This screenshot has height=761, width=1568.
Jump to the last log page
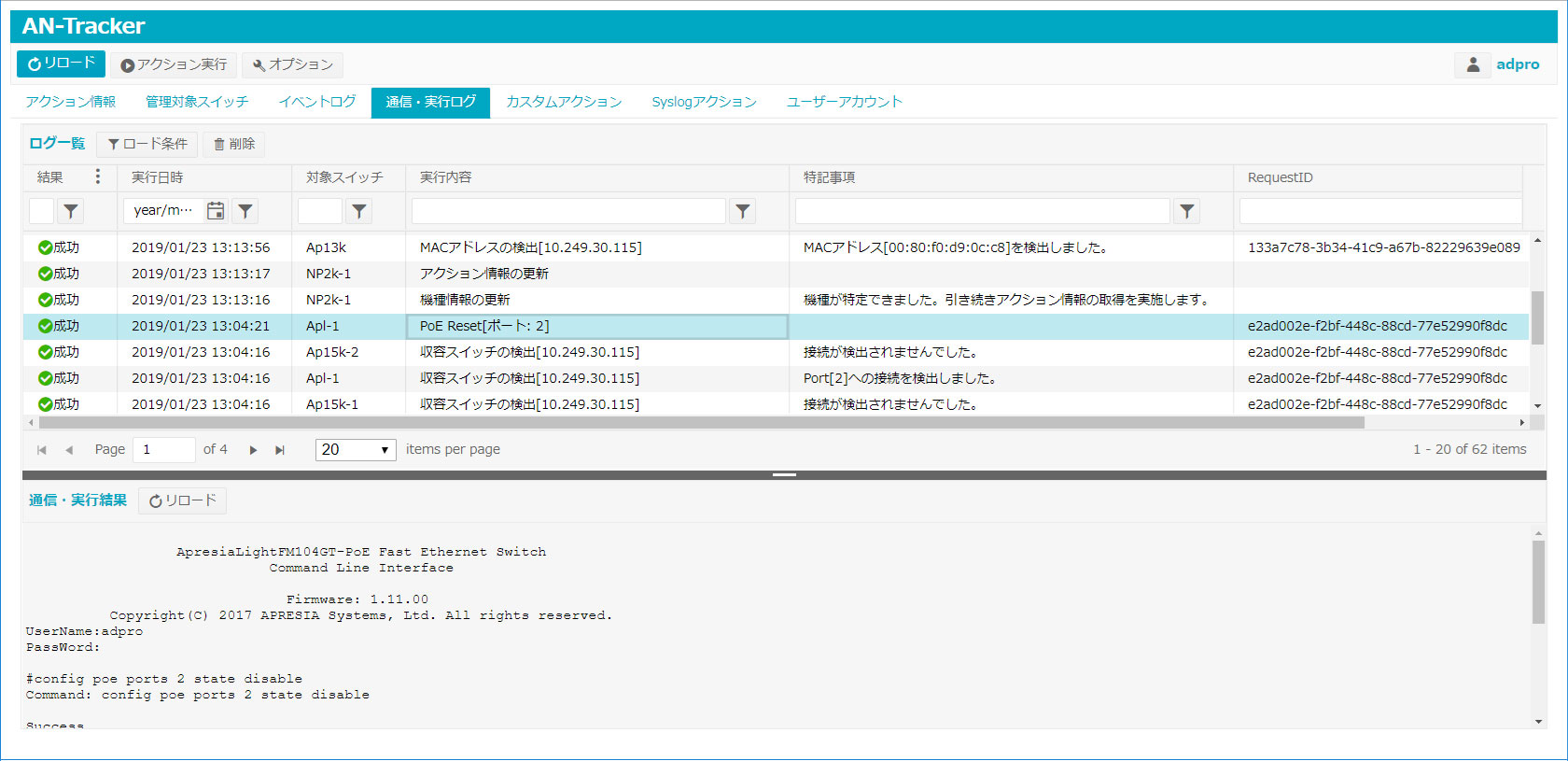tap(280, 450)
